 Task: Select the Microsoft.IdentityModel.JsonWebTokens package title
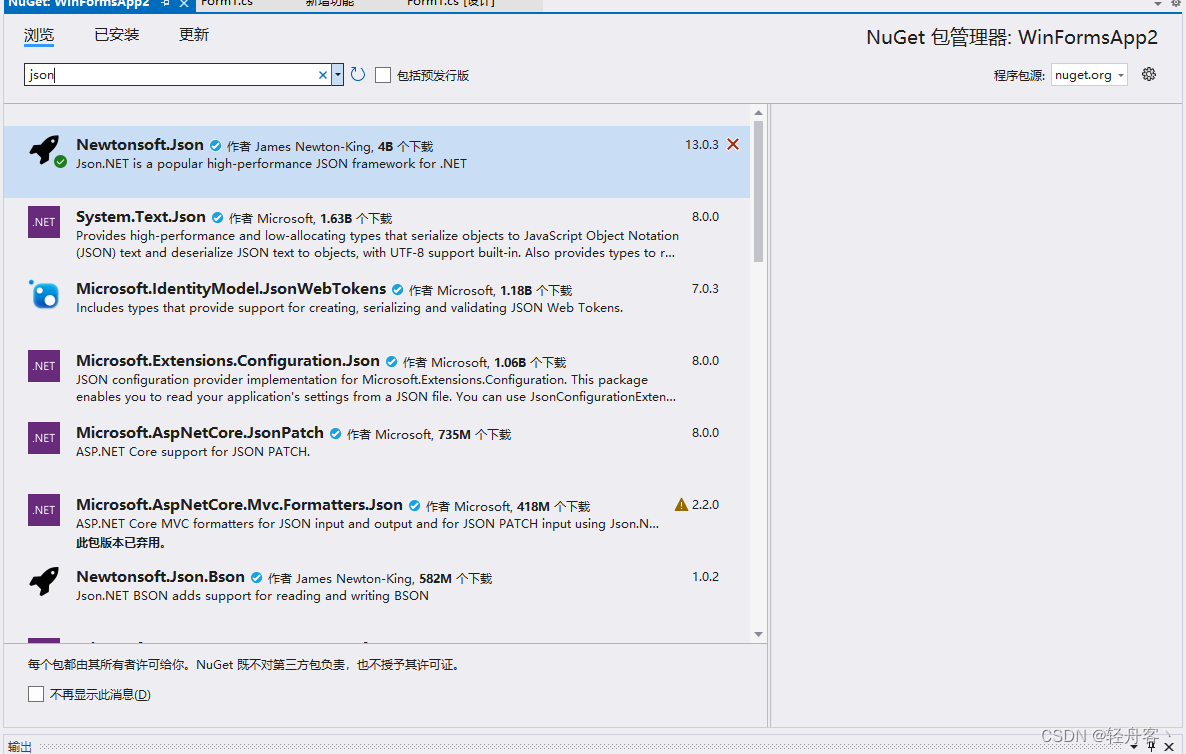[231, 289]
